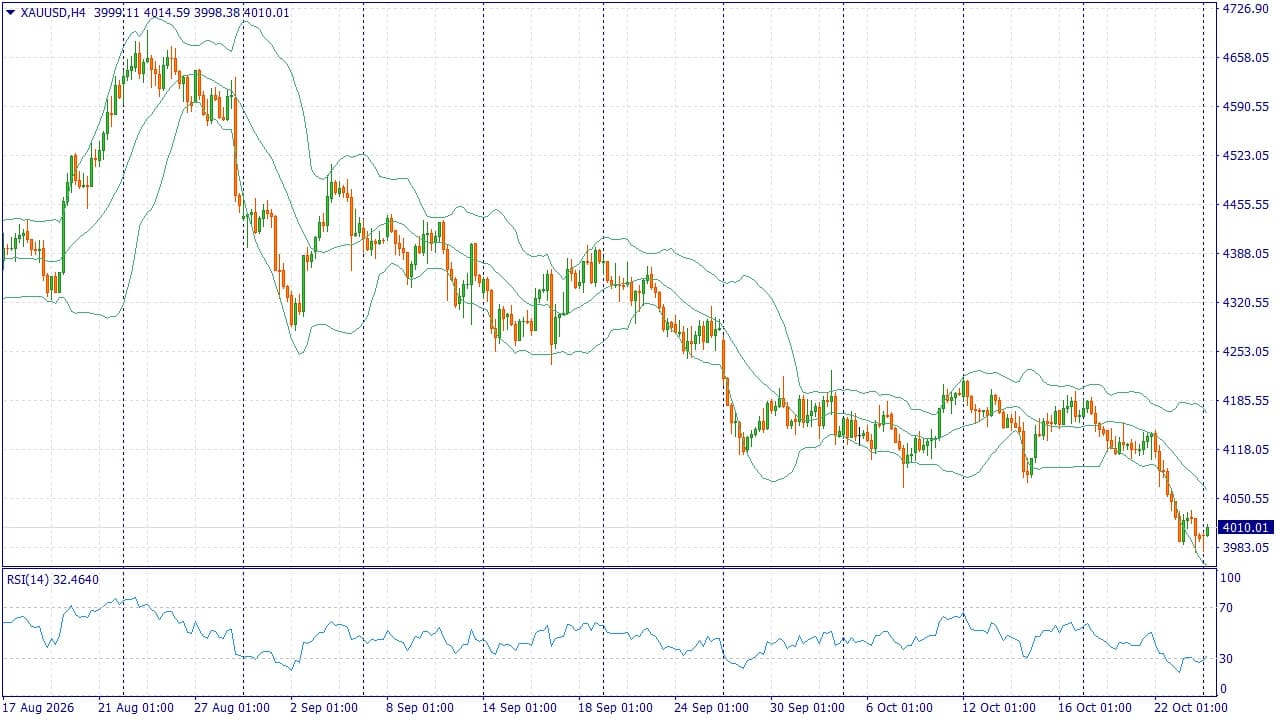1280x720 pixels.
Task: Click the 4590.55 price axis label
Action: pyautogui.click(x=1245, y=106)
